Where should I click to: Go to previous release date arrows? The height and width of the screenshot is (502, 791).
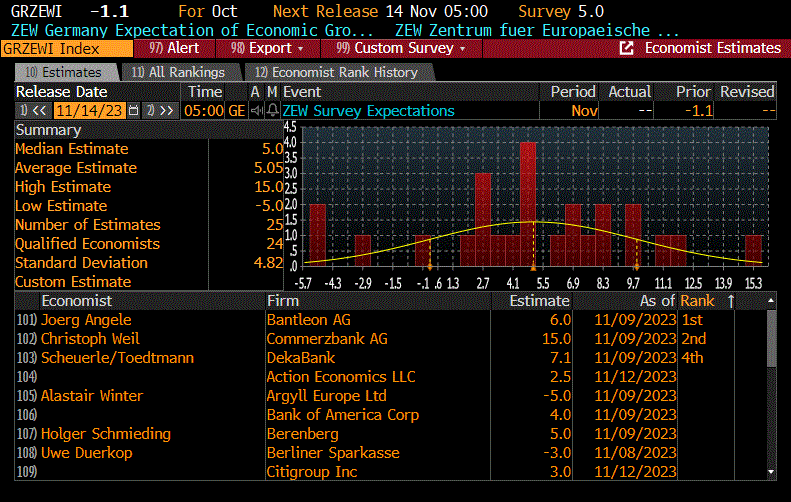[x=34, y=110]
